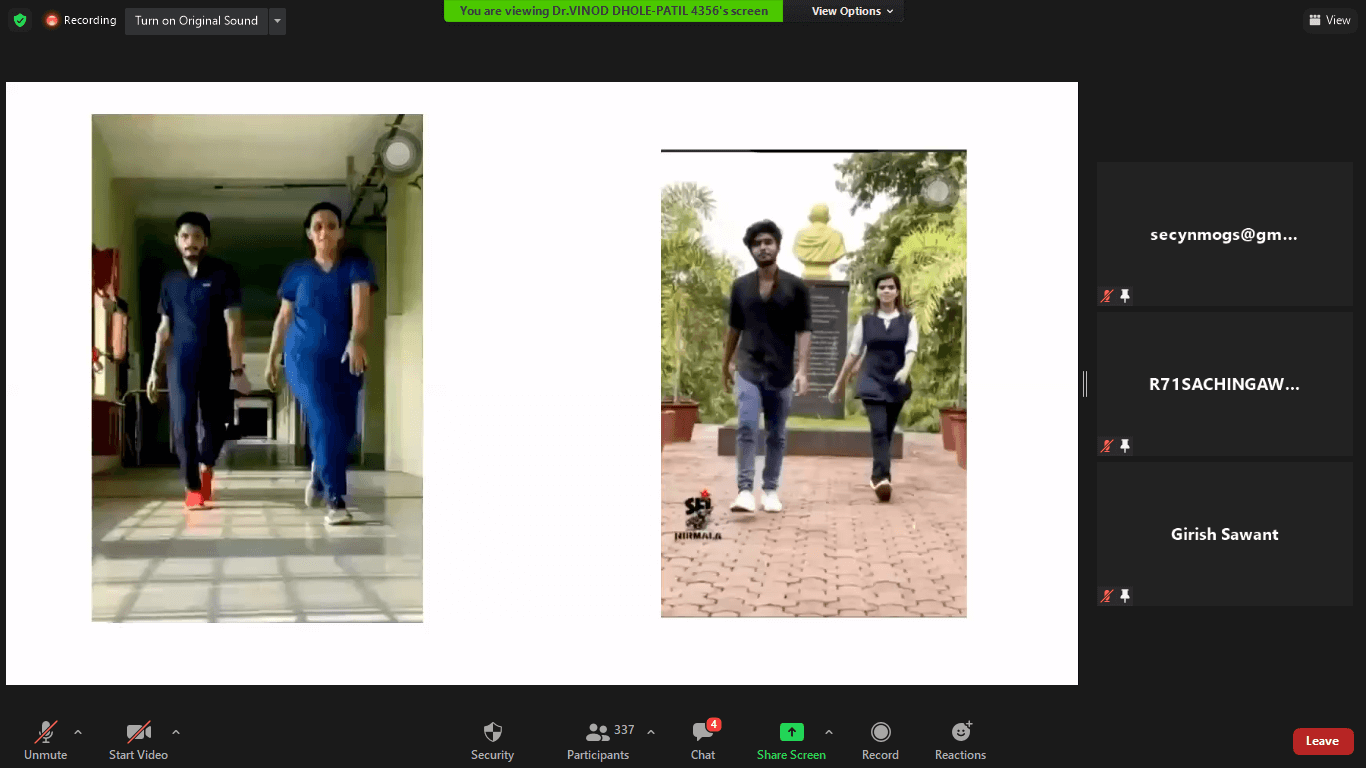Click the green Share Screen icon
This screenshot has width=1366, height=768.
tap(791, 733)
